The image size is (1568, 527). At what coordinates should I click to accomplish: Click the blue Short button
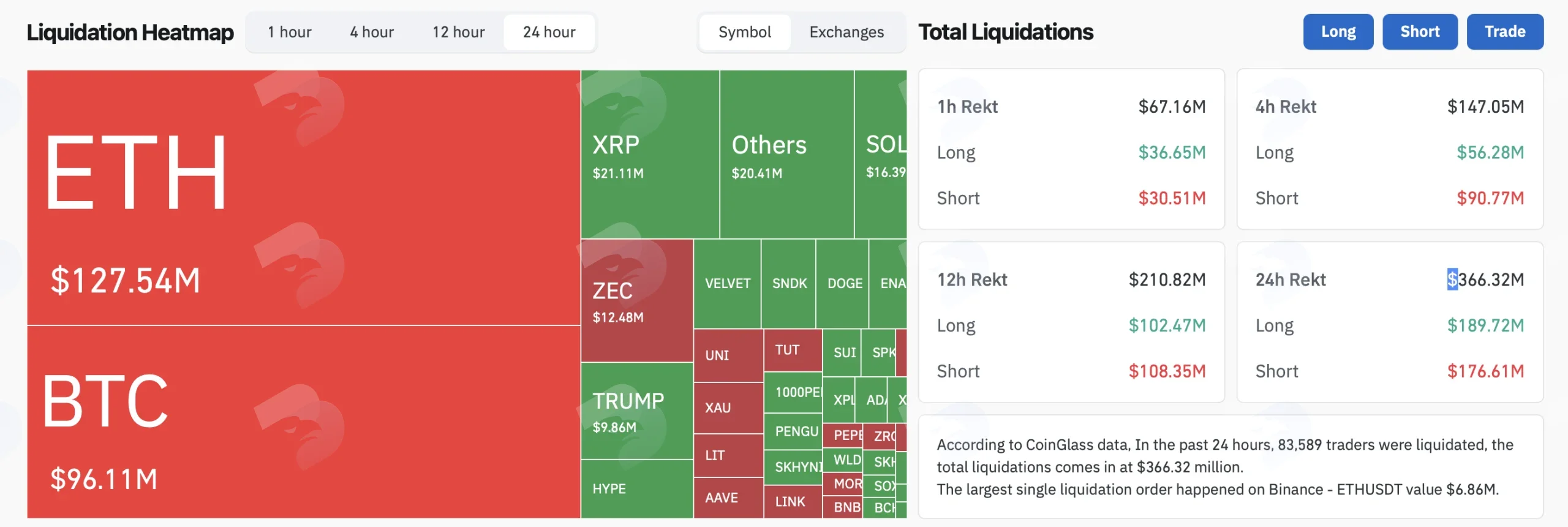point(1420,32)
